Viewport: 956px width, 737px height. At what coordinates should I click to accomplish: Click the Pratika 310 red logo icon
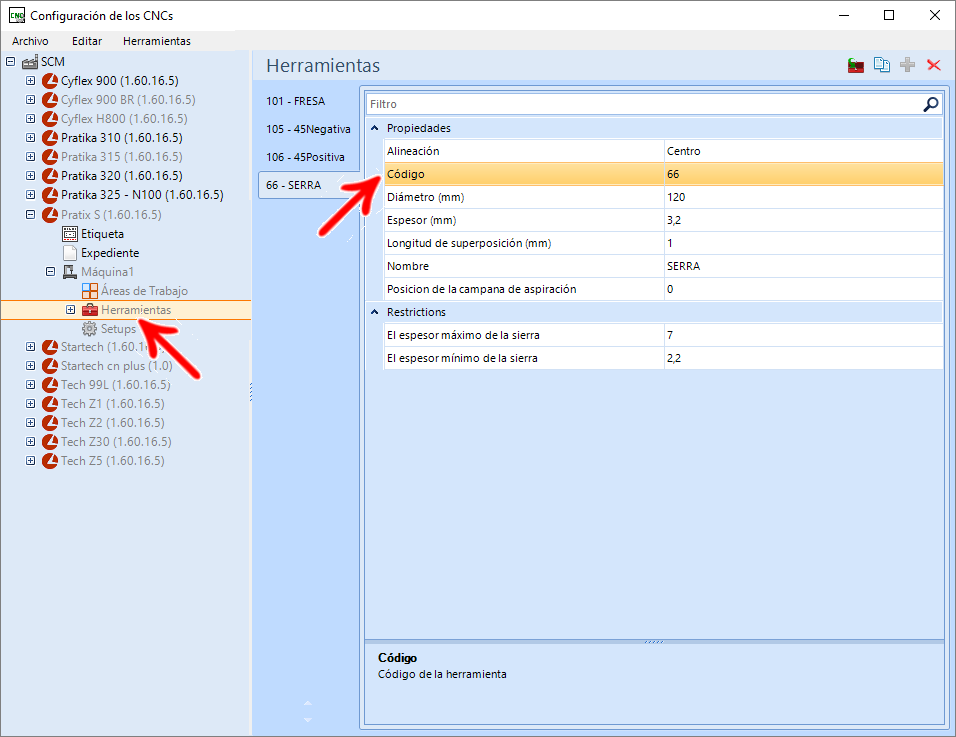(50, 138)
